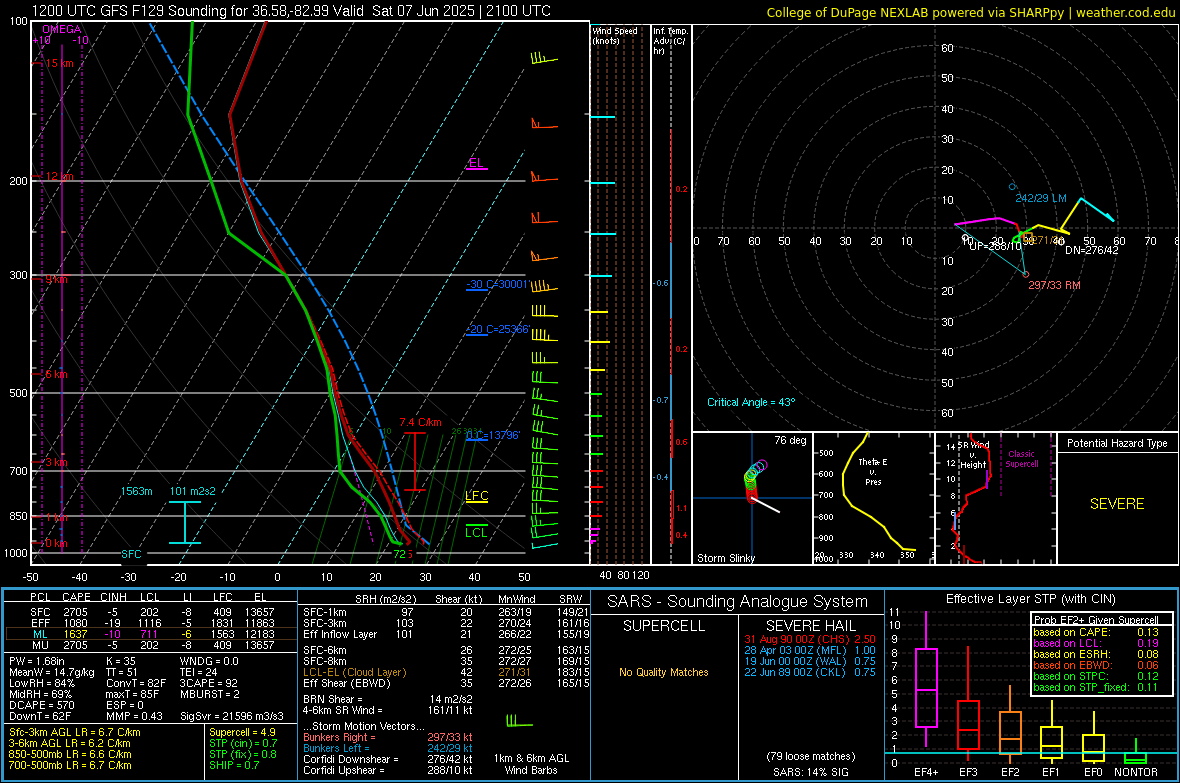The width and height of the screenshot is (1180, 783).
Task: Select the Prob EF2+ Given Supercell header
Action: tap(1096, 620)
